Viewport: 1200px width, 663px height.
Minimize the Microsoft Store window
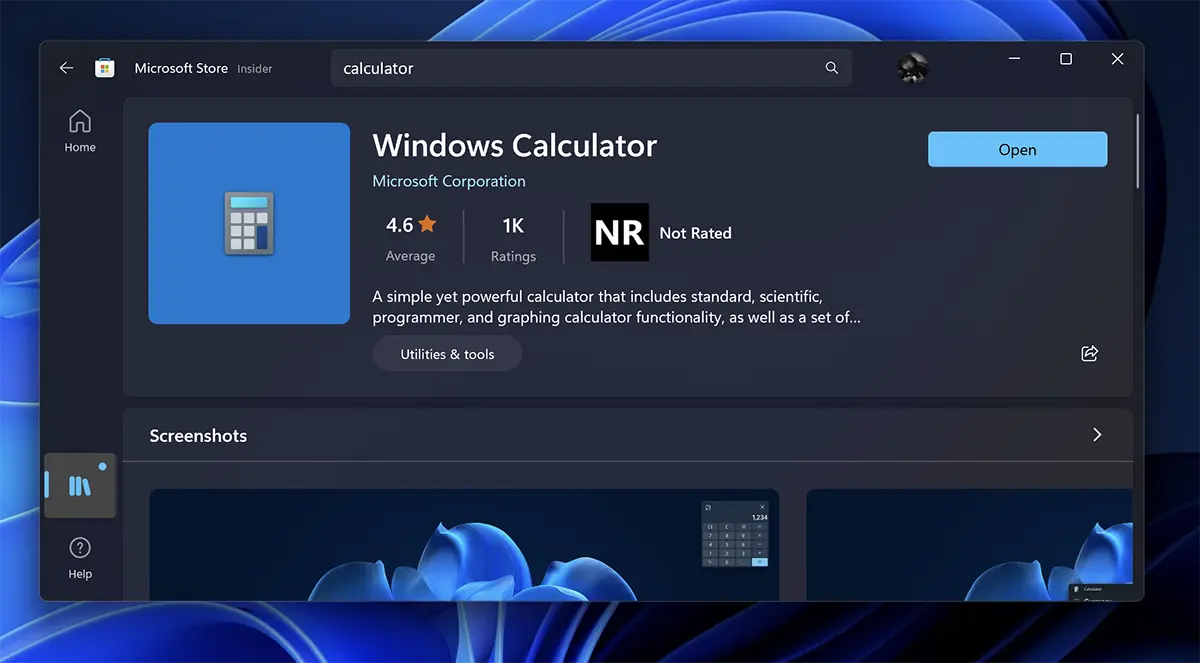[x=1014, y=60]
